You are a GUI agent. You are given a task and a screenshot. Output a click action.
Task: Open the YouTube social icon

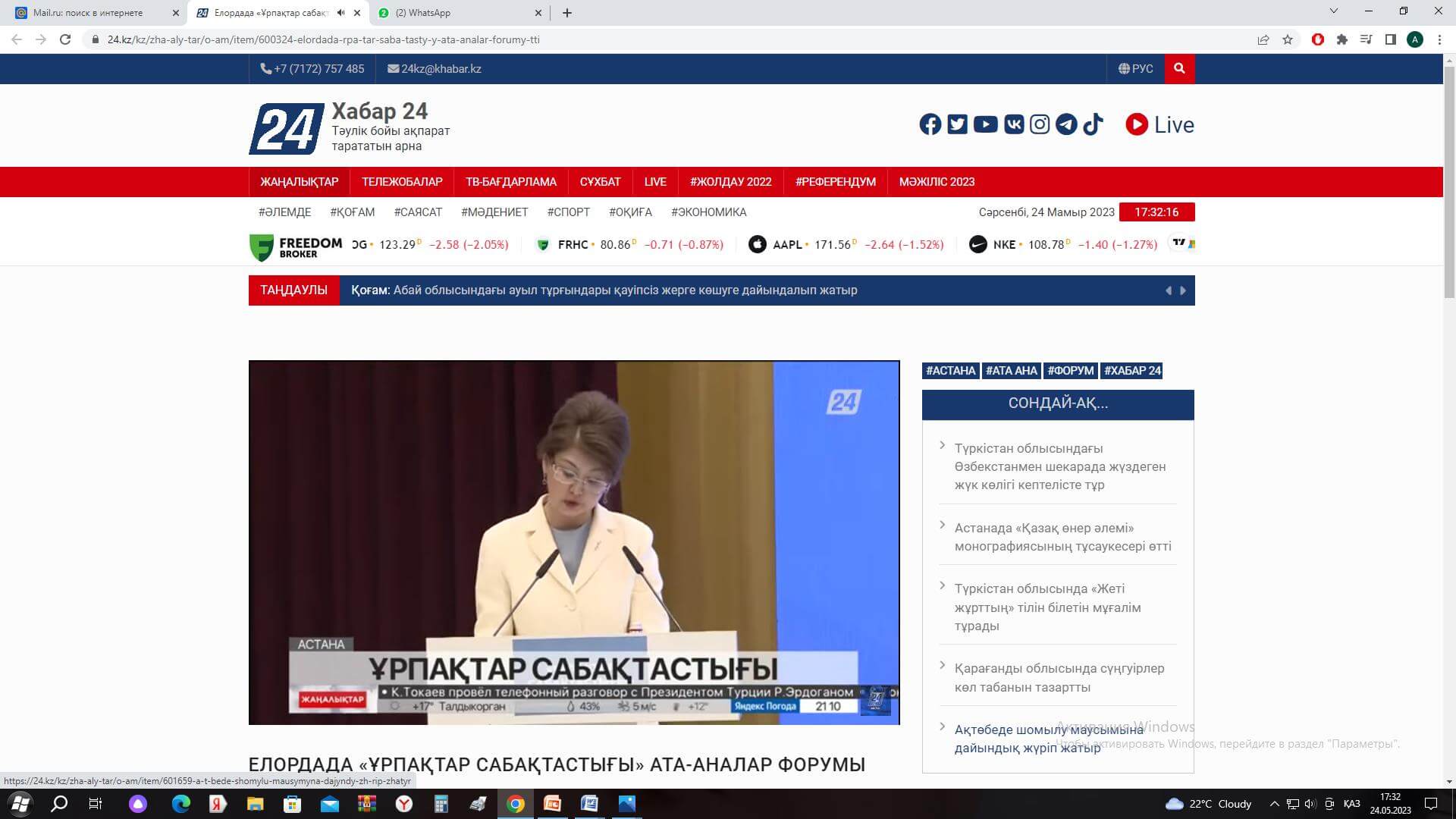click(x=985, y=124)
